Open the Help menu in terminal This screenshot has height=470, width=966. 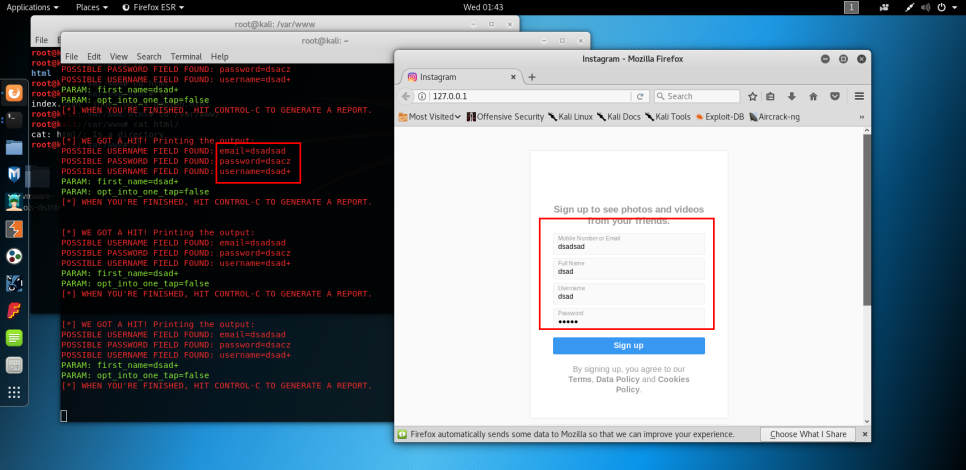(x=219, y=56)
